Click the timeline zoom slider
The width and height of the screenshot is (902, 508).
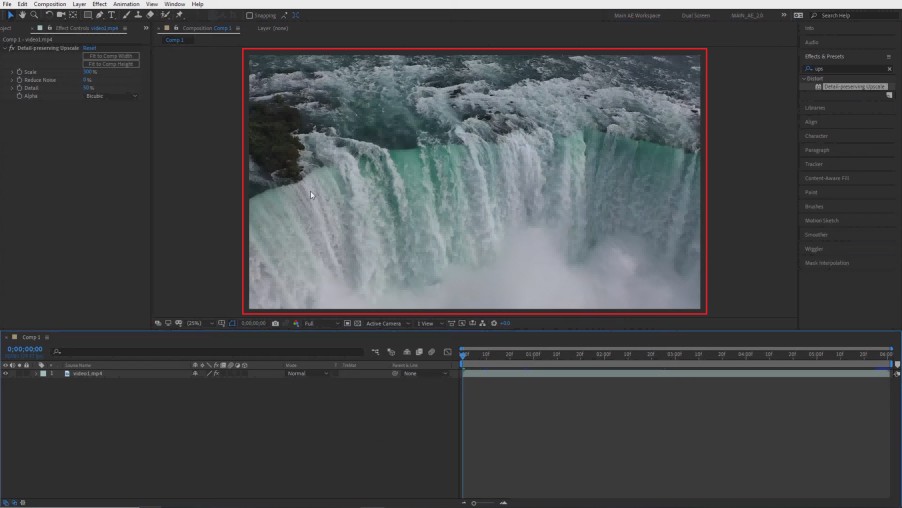(473, 503)
